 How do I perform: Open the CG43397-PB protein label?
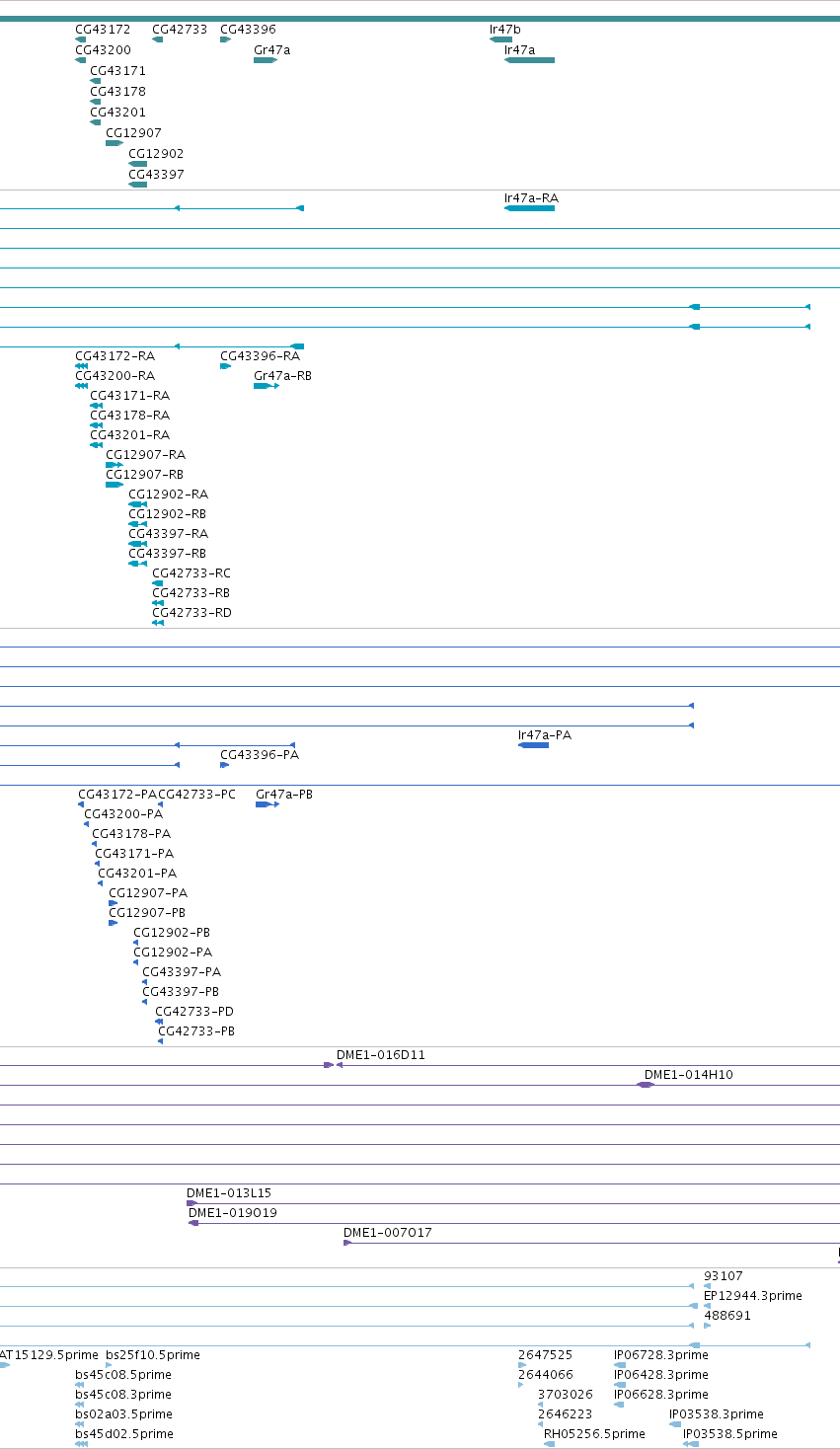click(x=181, y=992)
